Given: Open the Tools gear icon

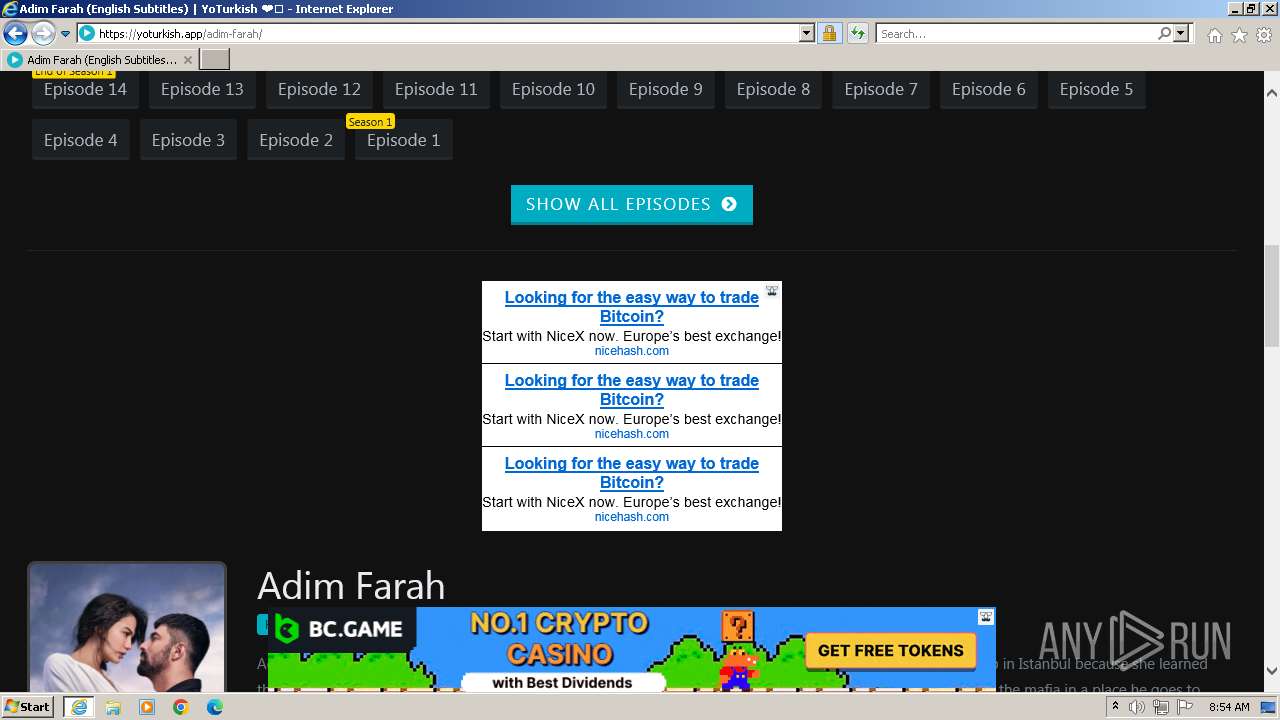Looking at the screenshot, I should 1264,35.
